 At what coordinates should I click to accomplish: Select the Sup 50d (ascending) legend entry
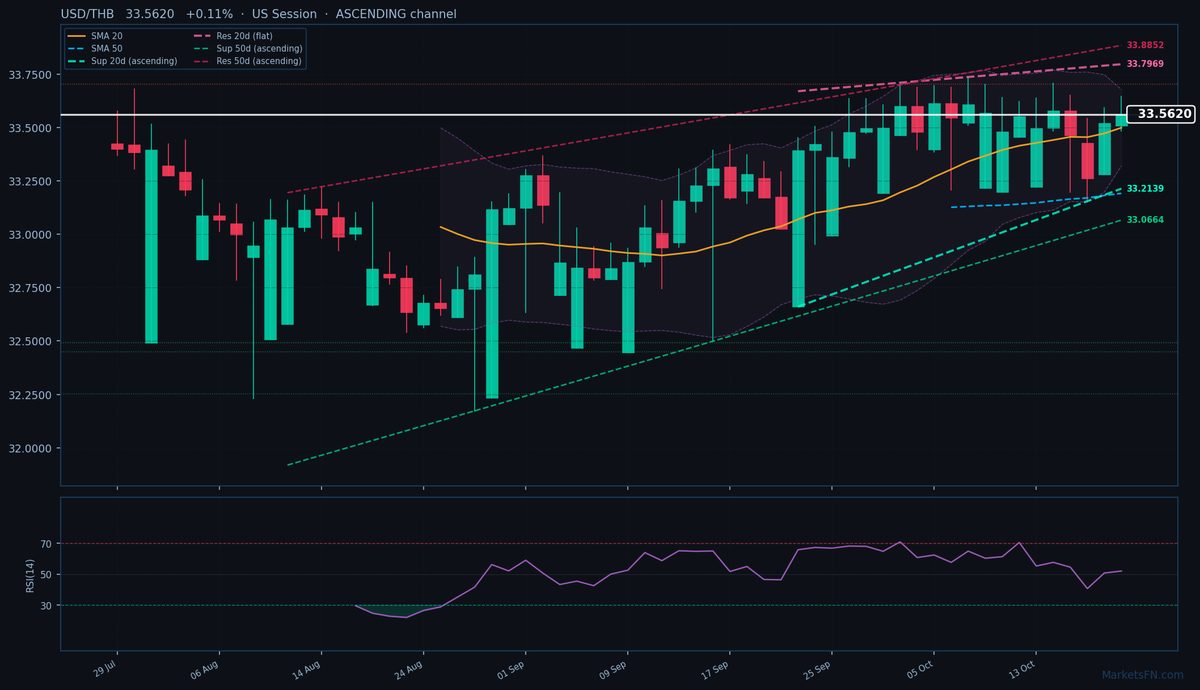(x=248, y=48)
